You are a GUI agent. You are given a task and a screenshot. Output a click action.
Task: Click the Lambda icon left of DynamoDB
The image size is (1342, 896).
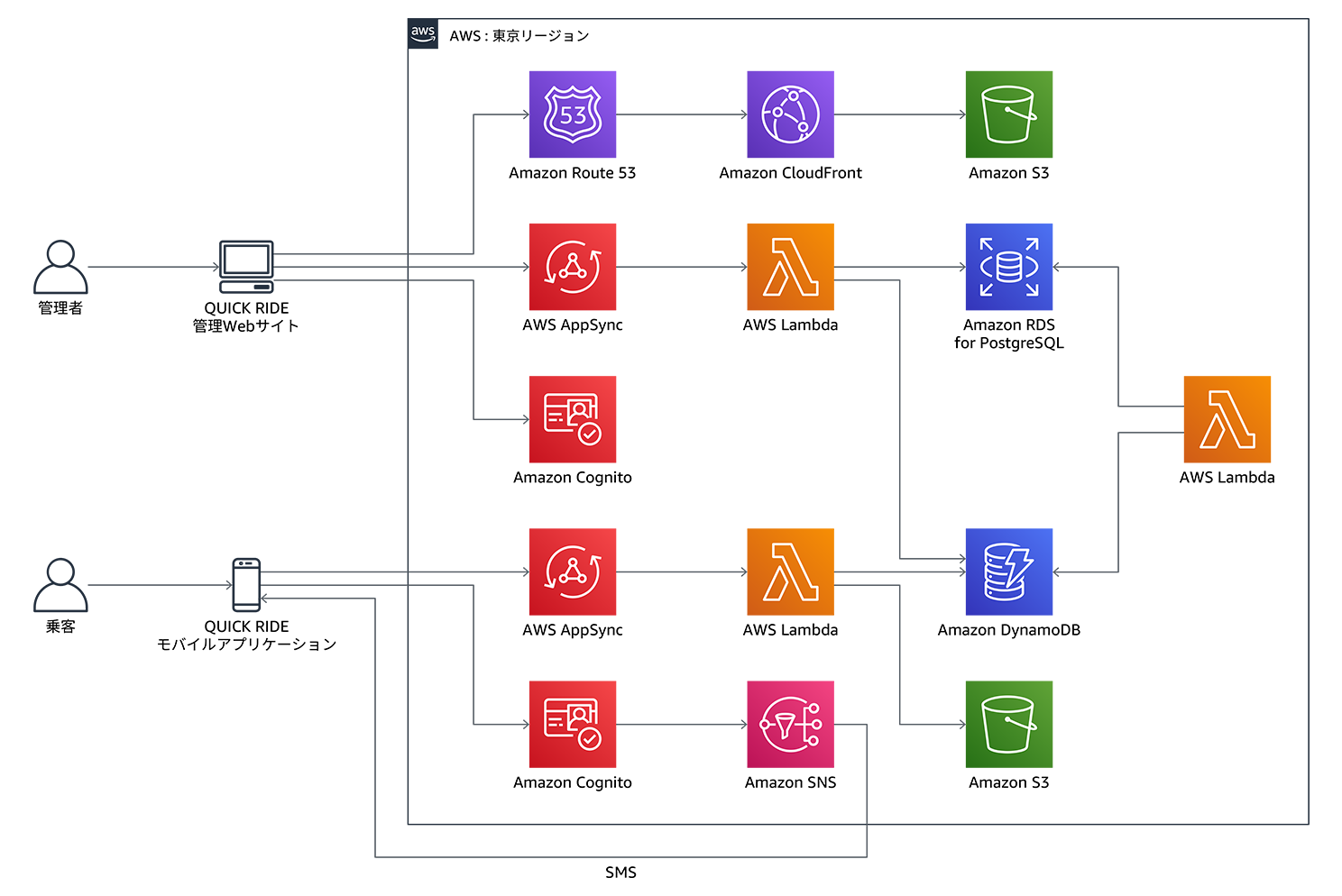(x=790, y=571)
